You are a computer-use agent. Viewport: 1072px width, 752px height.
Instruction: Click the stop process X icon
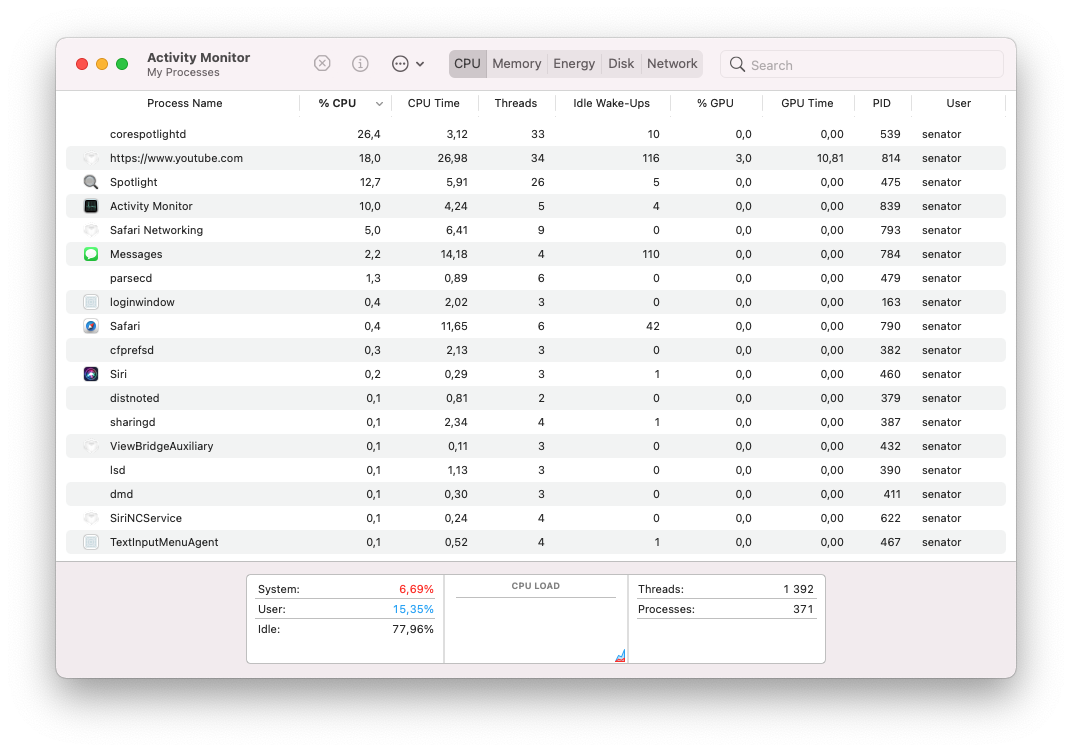322,64
